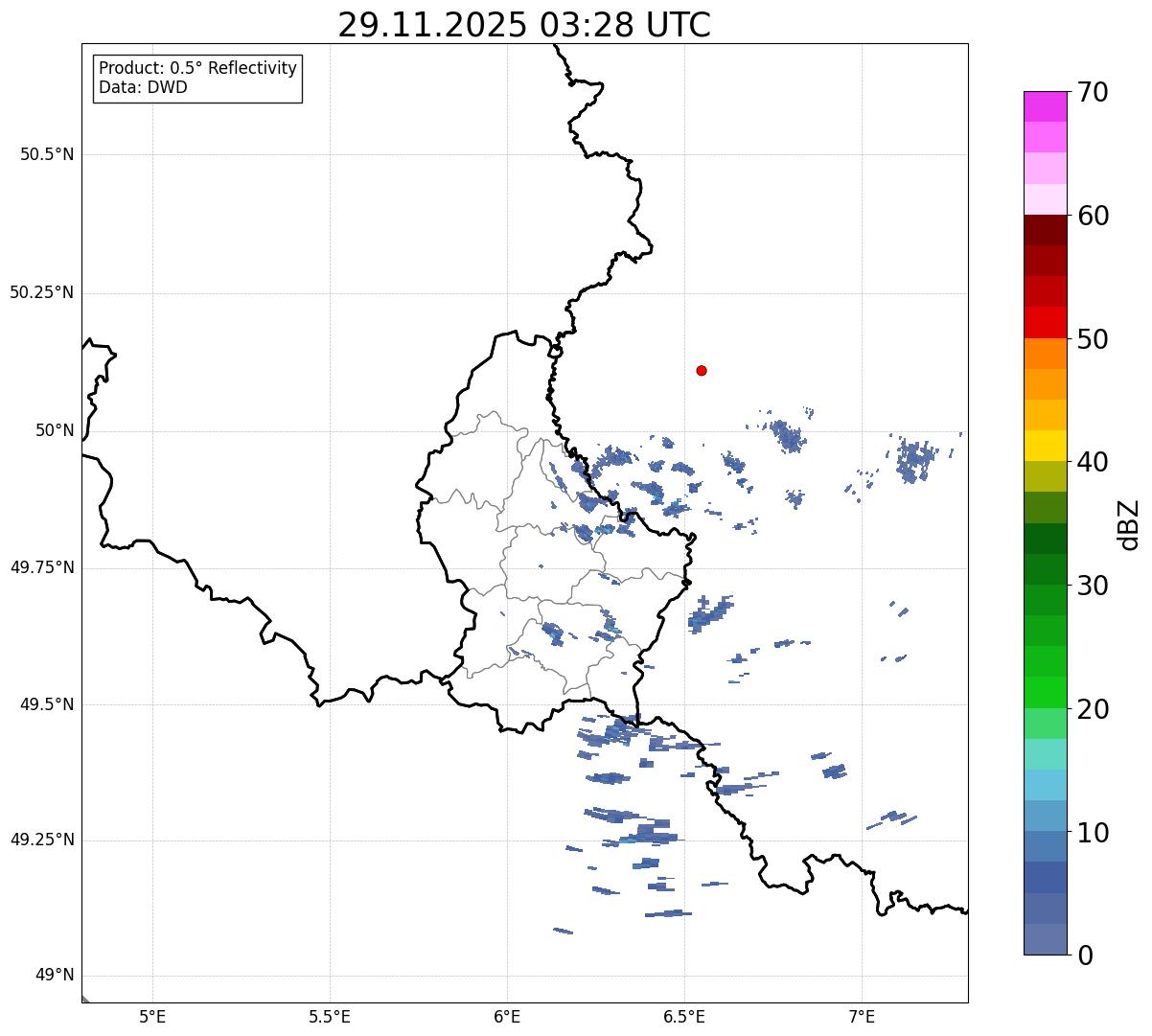Pick the olive swatch just below 40 dBZ
1152x1036 pixels.
1045,477
